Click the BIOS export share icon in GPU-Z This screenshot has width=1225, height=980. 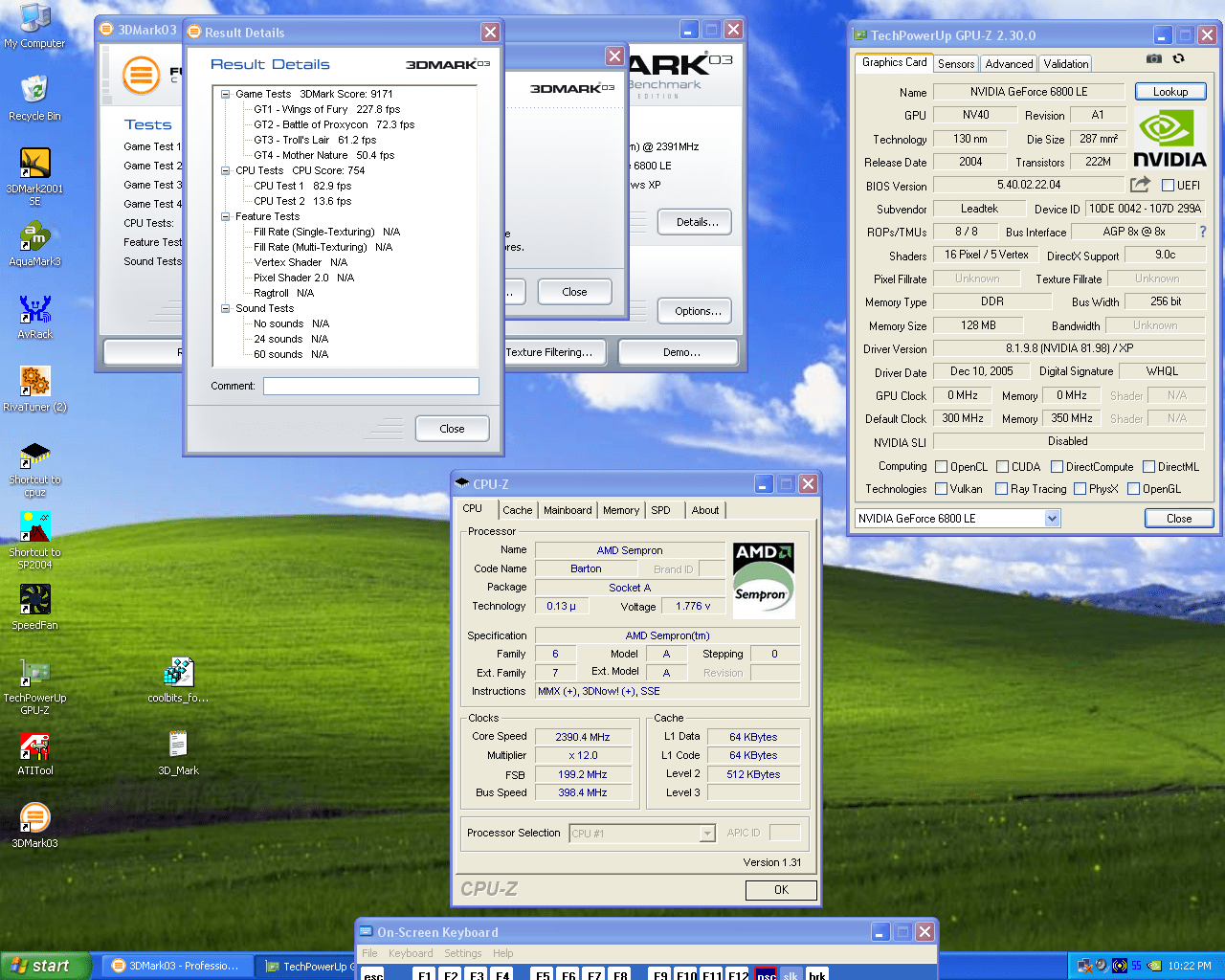1140,185
